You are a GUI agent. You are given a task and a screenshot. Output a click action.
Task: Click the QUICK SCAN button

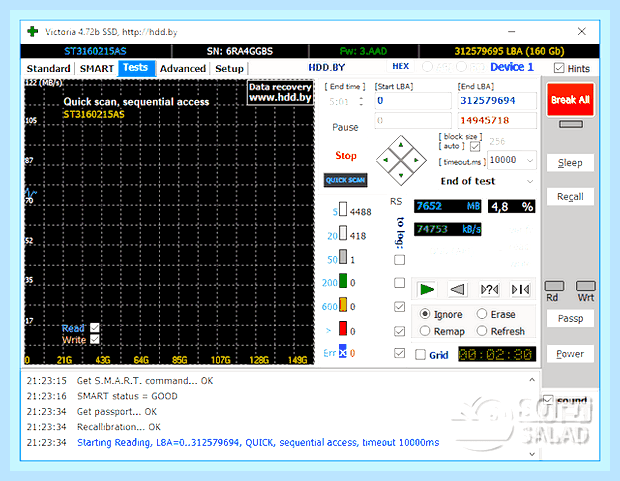coord(345,180)
